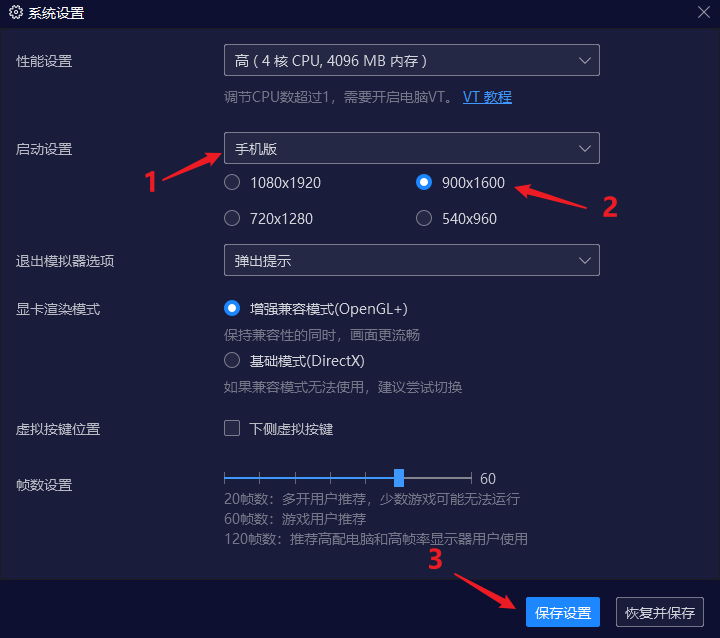
Task: Click the chevron arrow on performance dropdown
Action: pyautogui.click(x=585, y=60)
